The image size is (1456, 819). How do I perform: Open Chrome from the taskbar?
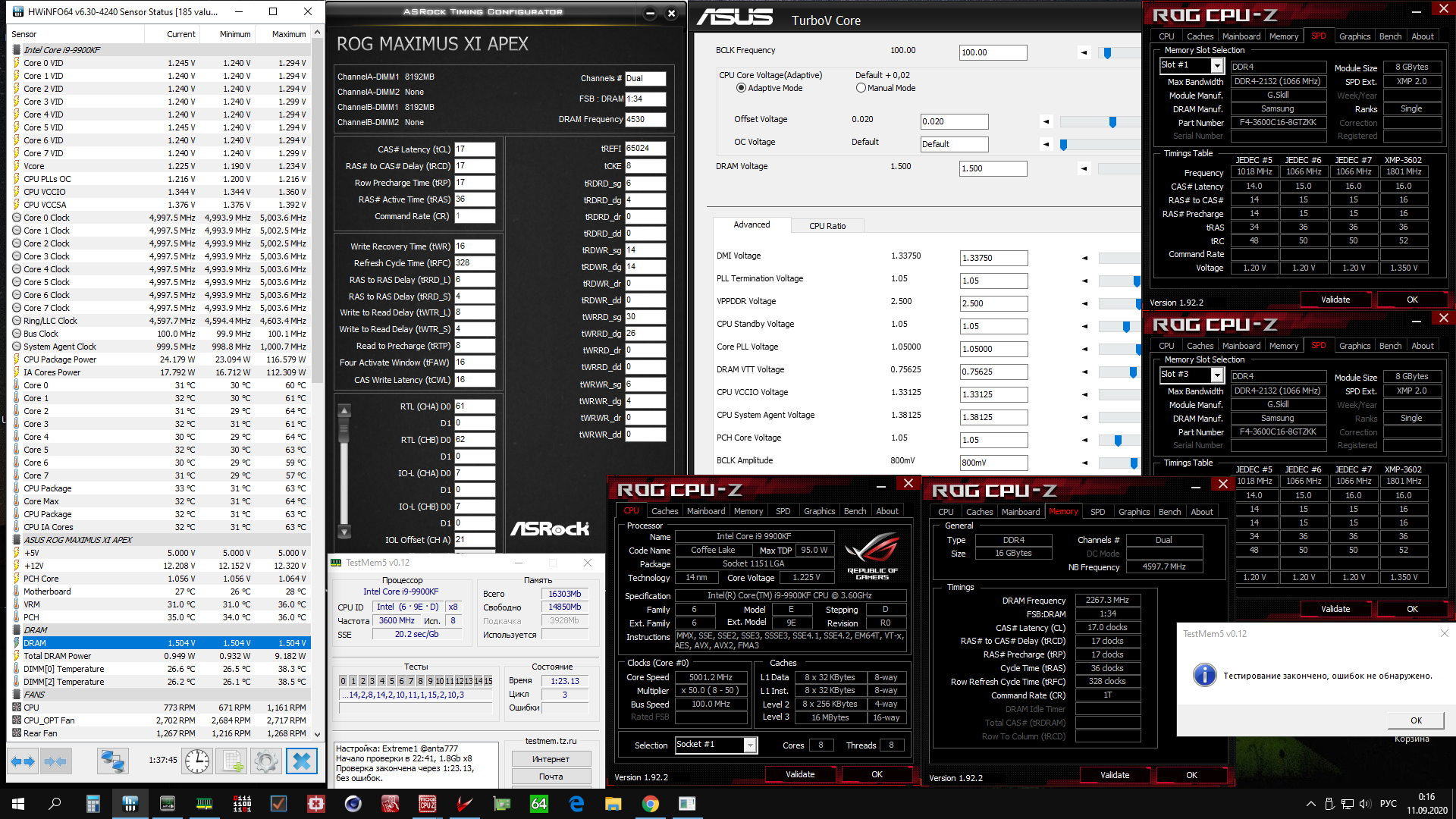coord(650,804)
